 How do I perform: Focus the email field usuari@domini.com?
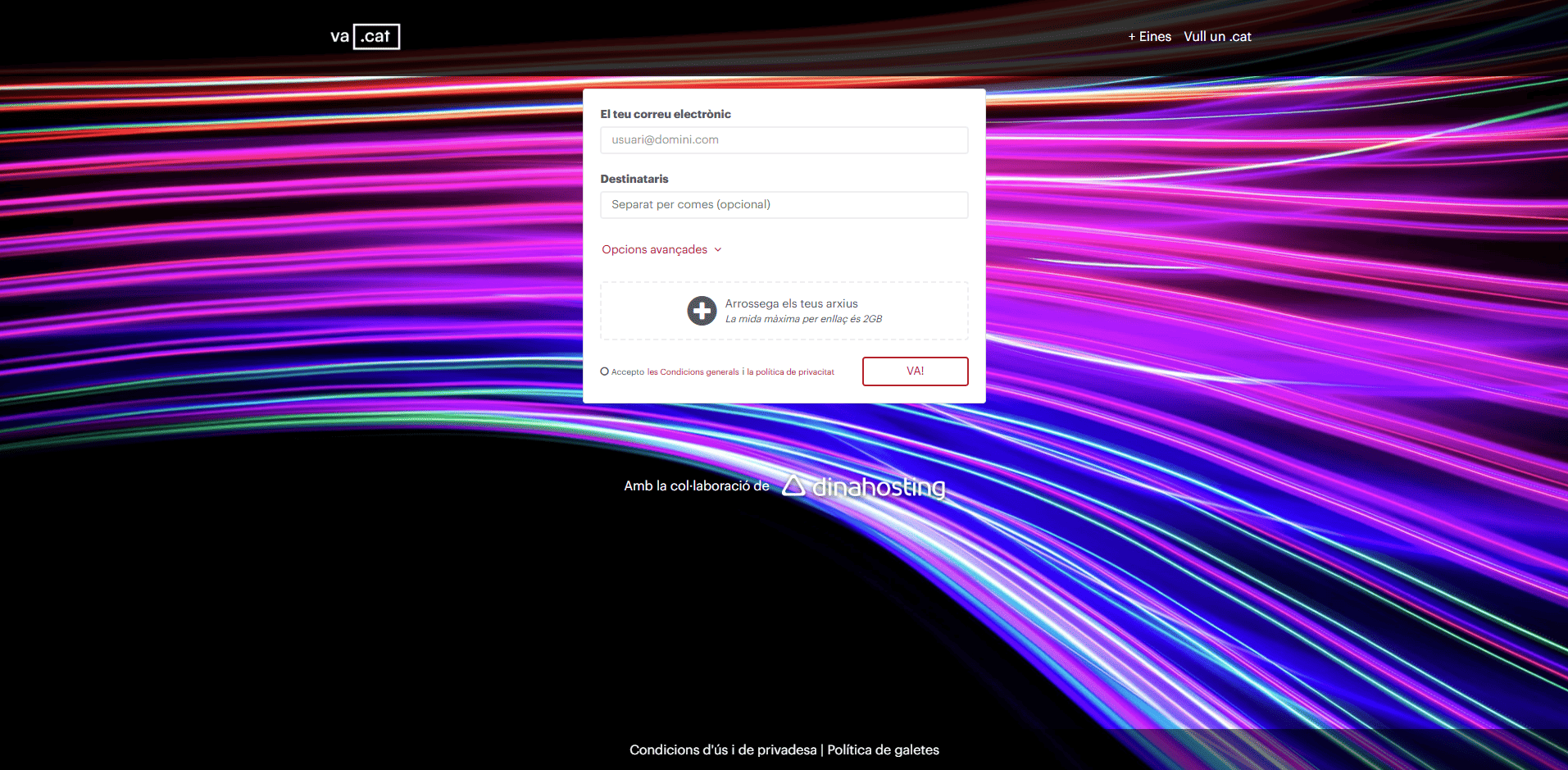[784, 140]
